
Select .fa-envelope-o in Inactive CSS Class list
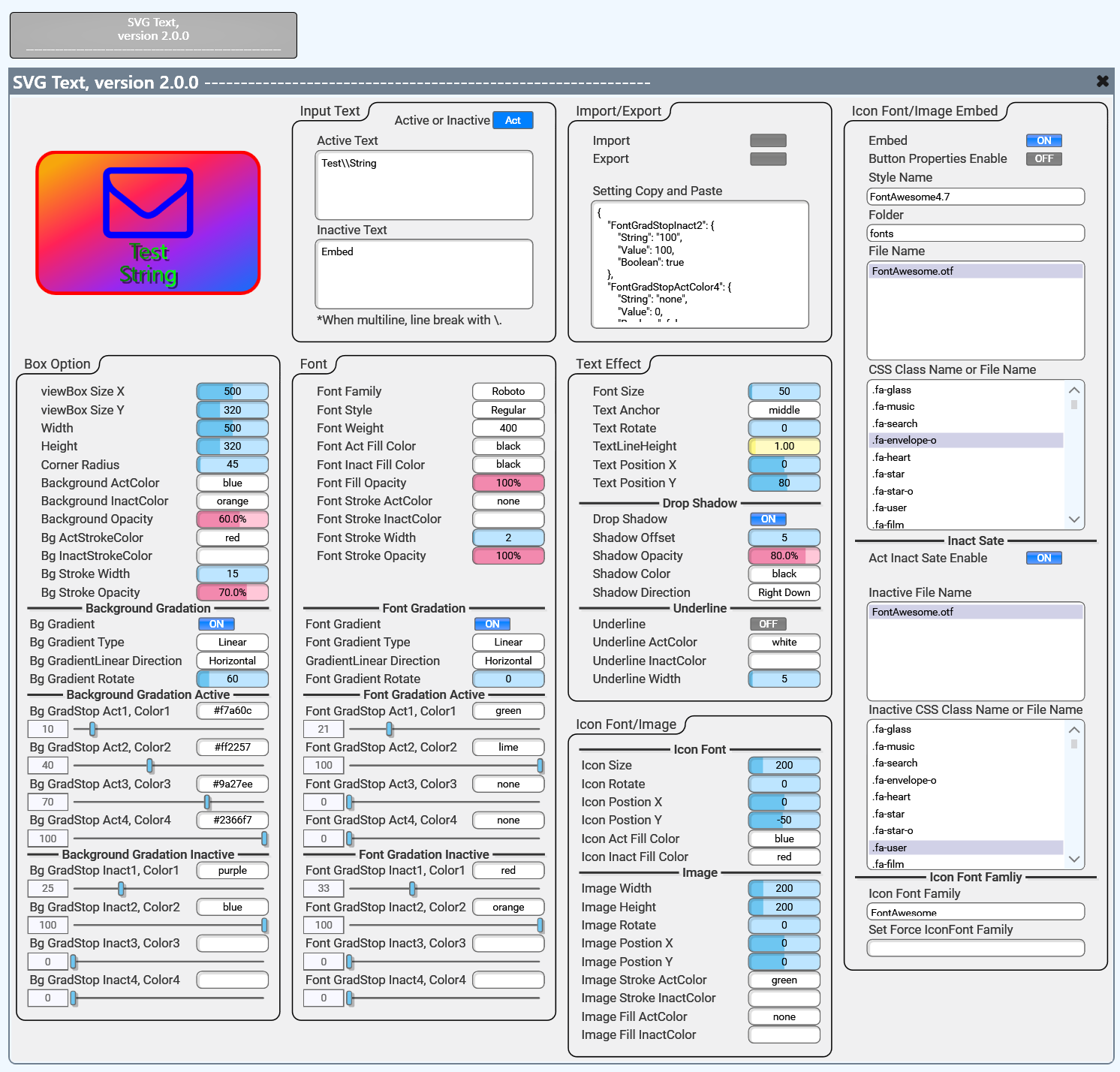click(966, 780)
